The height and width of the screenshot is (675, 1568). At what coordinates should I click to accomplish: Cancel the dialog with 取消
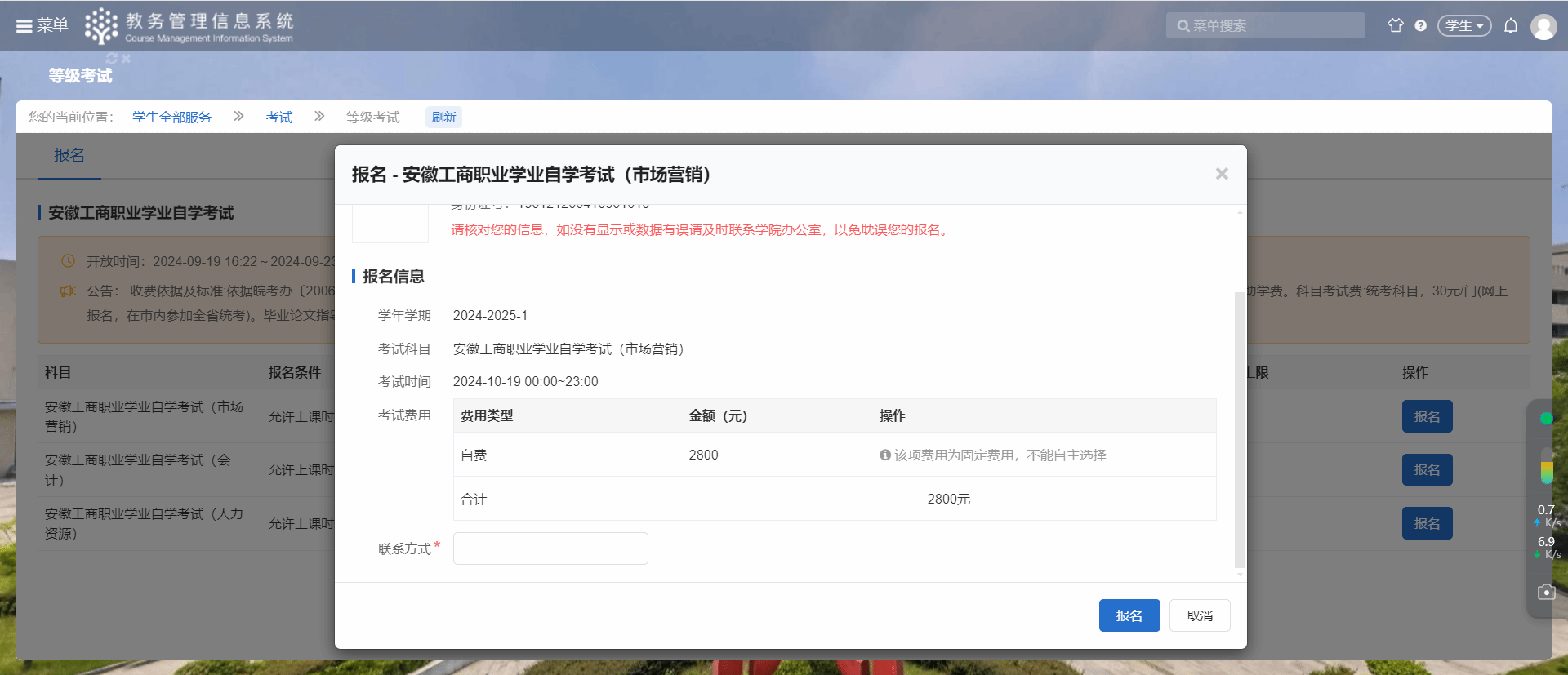point(1199,615)
